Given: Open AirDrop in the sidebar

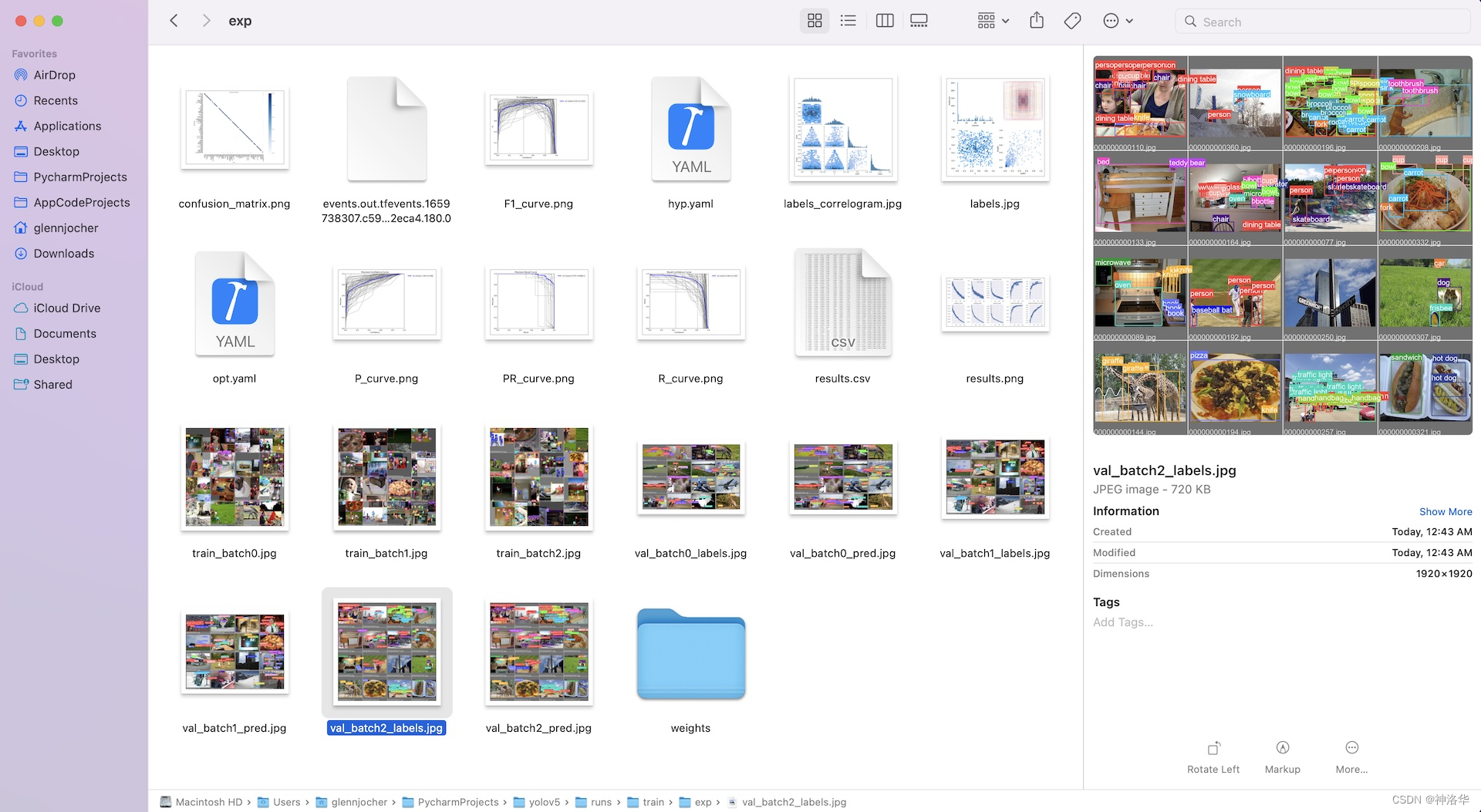Looking at the screenshot, I should tap(55, 75).
